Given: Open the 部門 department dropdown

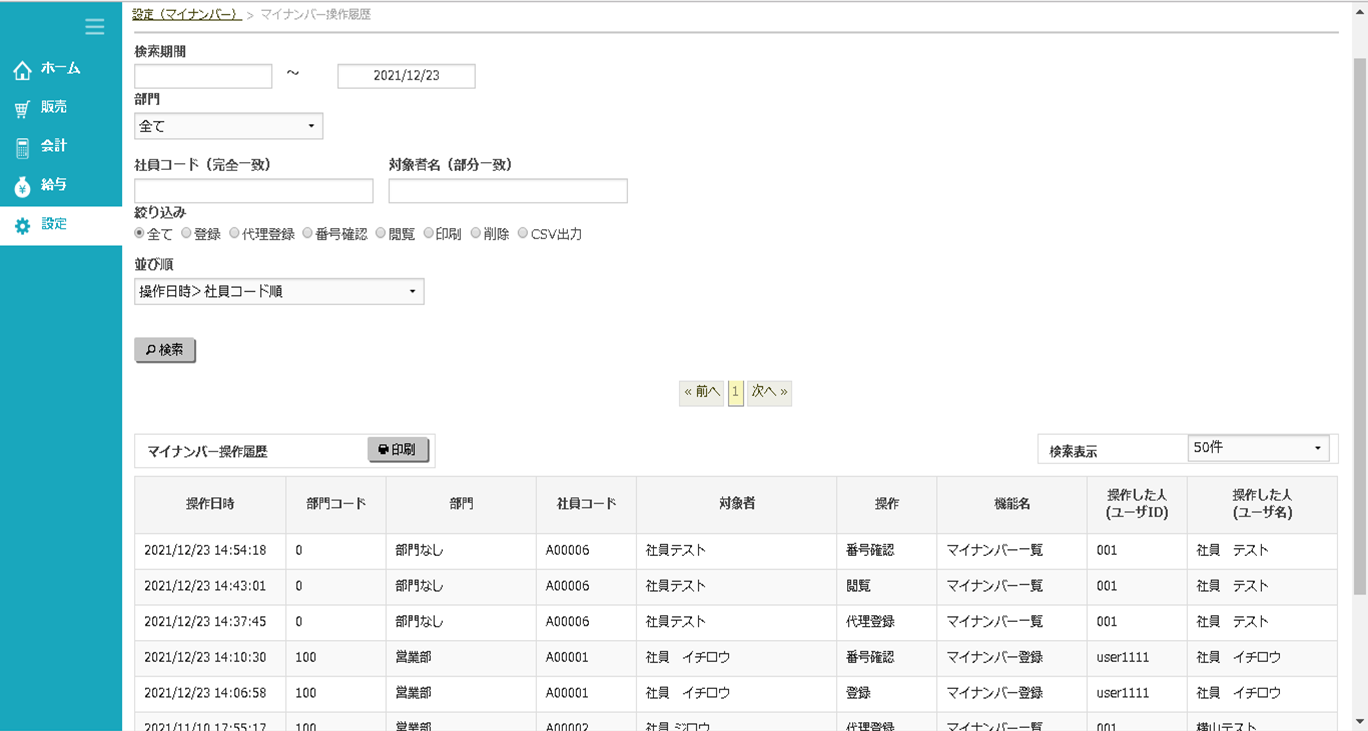Looking at the screenshot, I should pyautogui.click(x=228, y=126).
